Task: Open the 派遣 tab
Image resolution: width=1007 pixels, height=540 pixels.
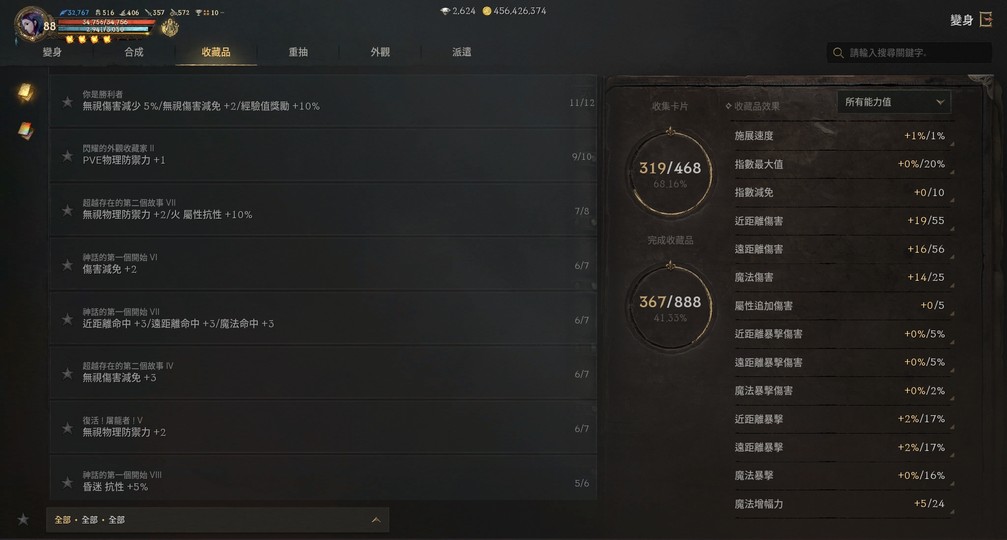Action: [x=461, y=52]
